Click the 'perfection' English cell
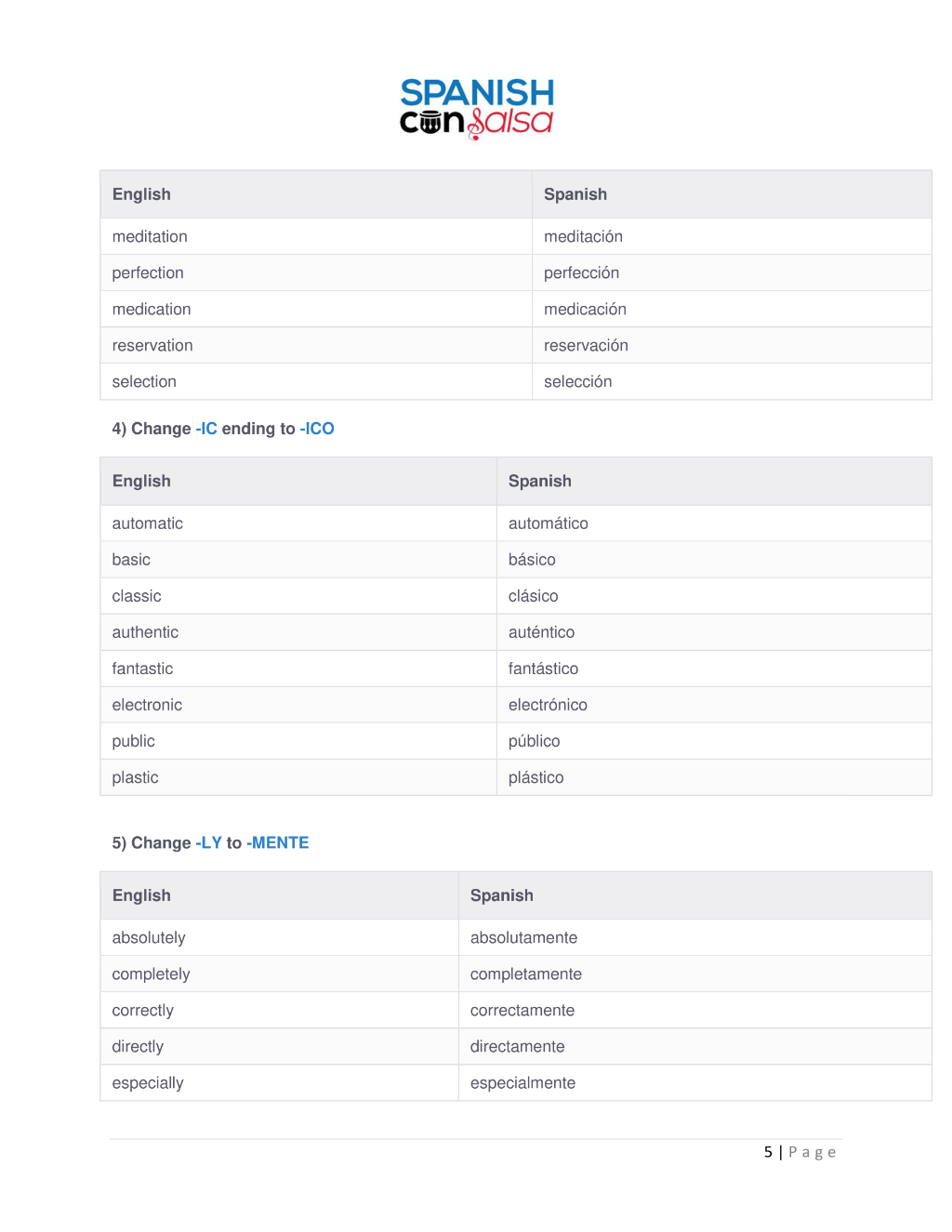The image size is (952, 1232). (x=316, y=272)
